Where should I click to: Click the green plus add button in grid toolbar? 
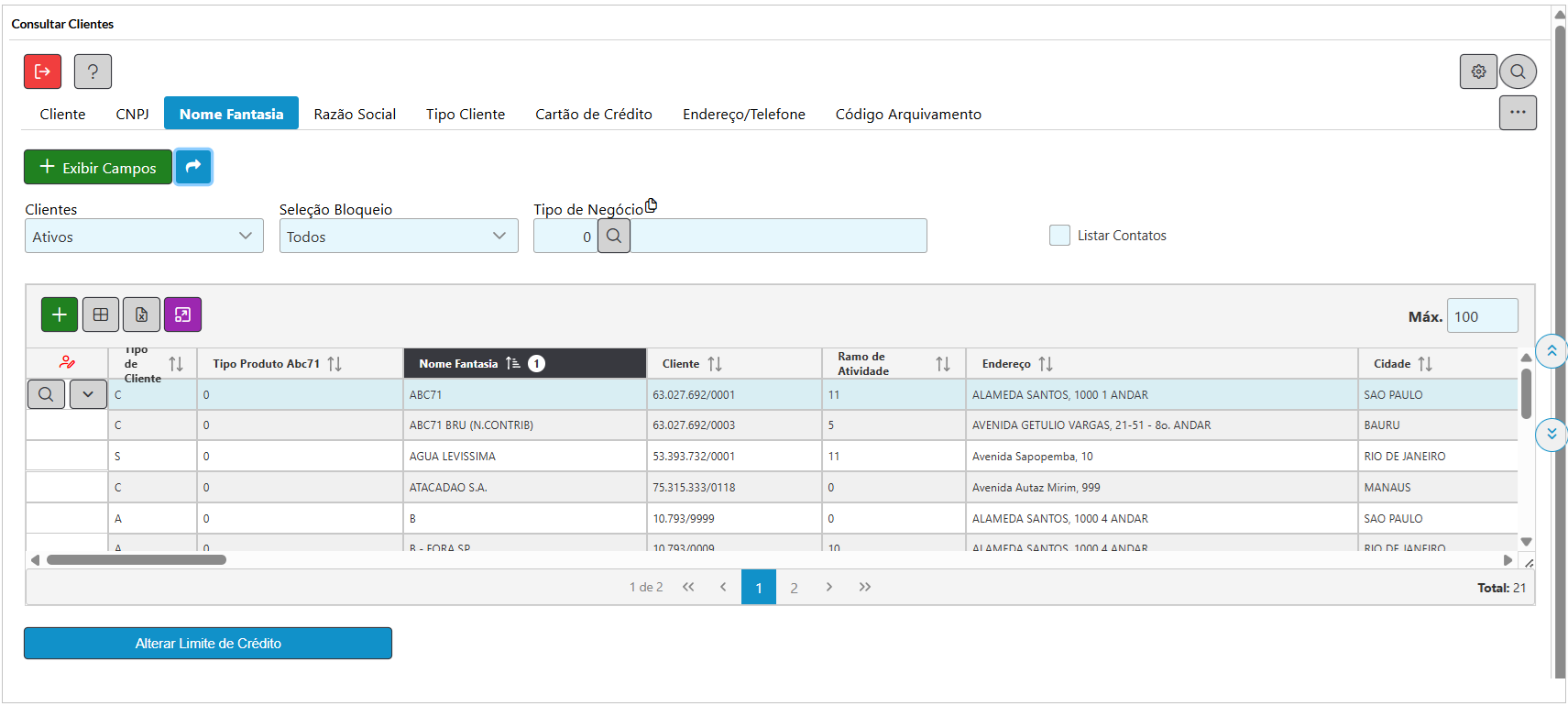(60, 314)
